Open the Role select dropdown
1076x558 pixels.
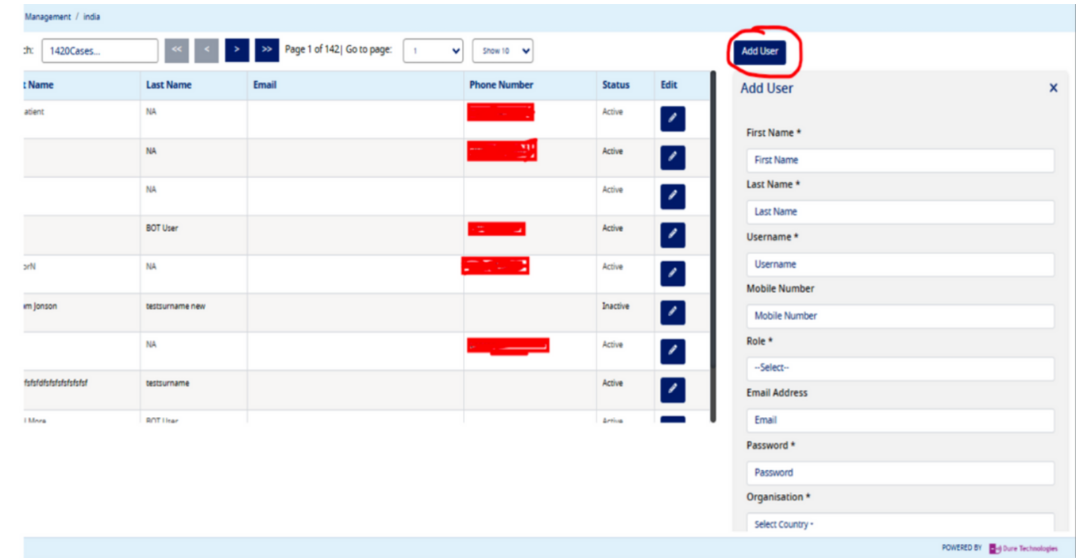tap(899, 368)
